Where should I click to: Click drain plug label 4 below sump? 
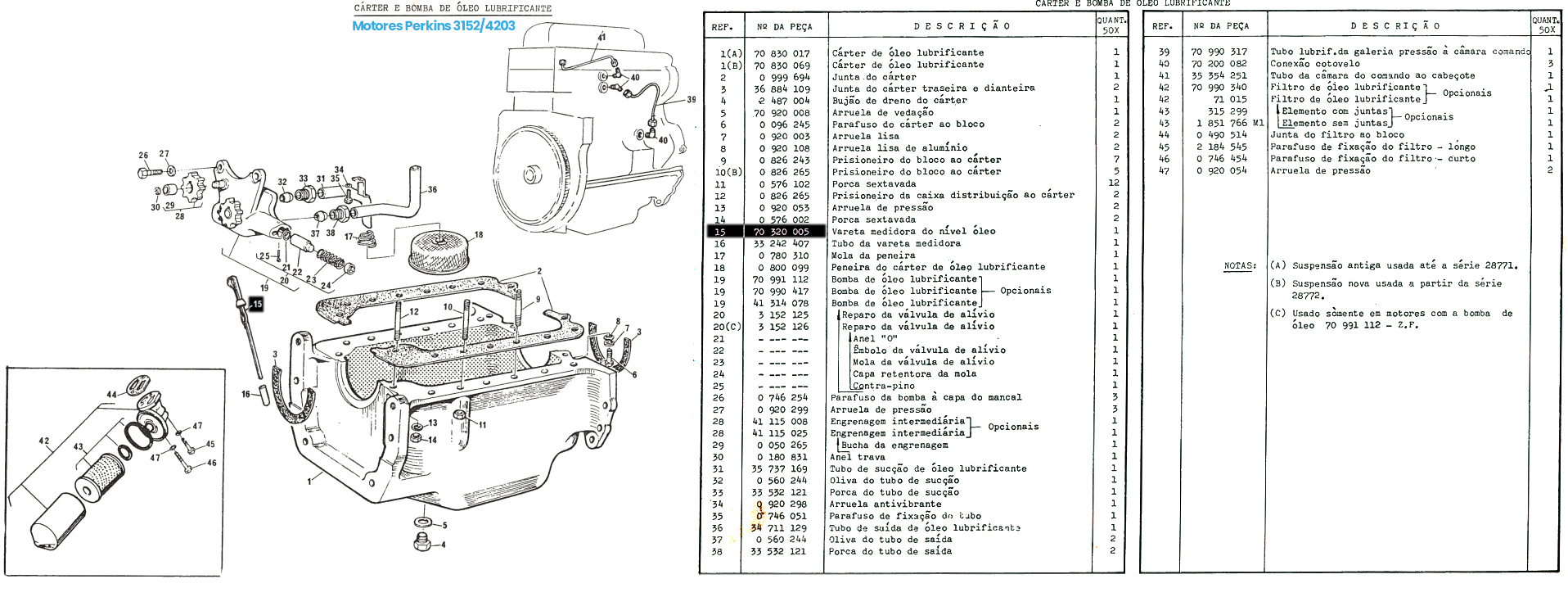[443, 545]
